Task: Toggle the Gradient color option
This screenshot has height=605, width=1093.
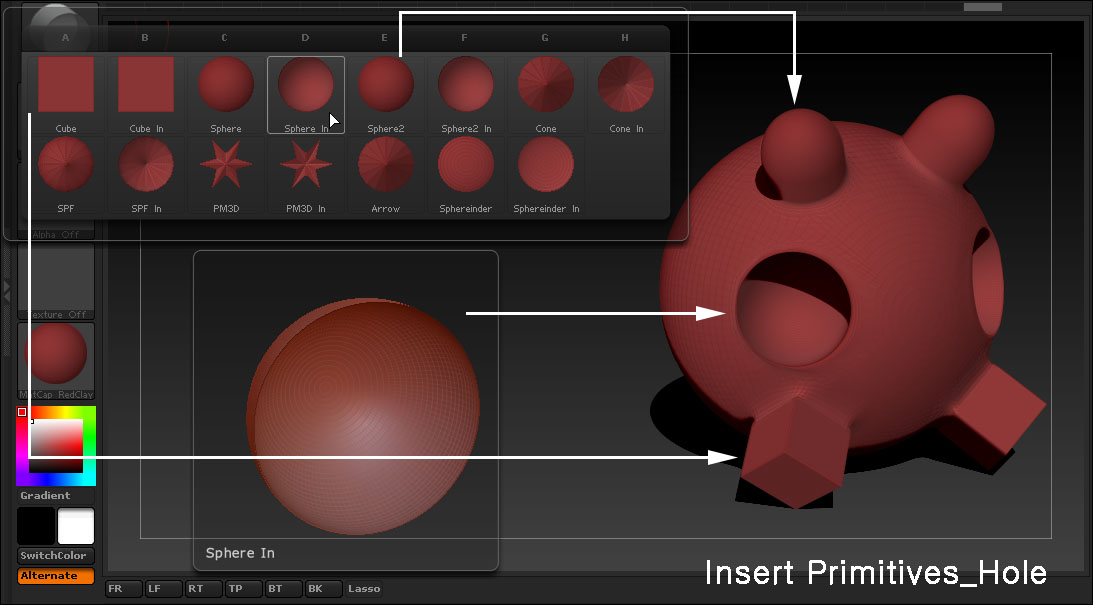Action: 46,496
